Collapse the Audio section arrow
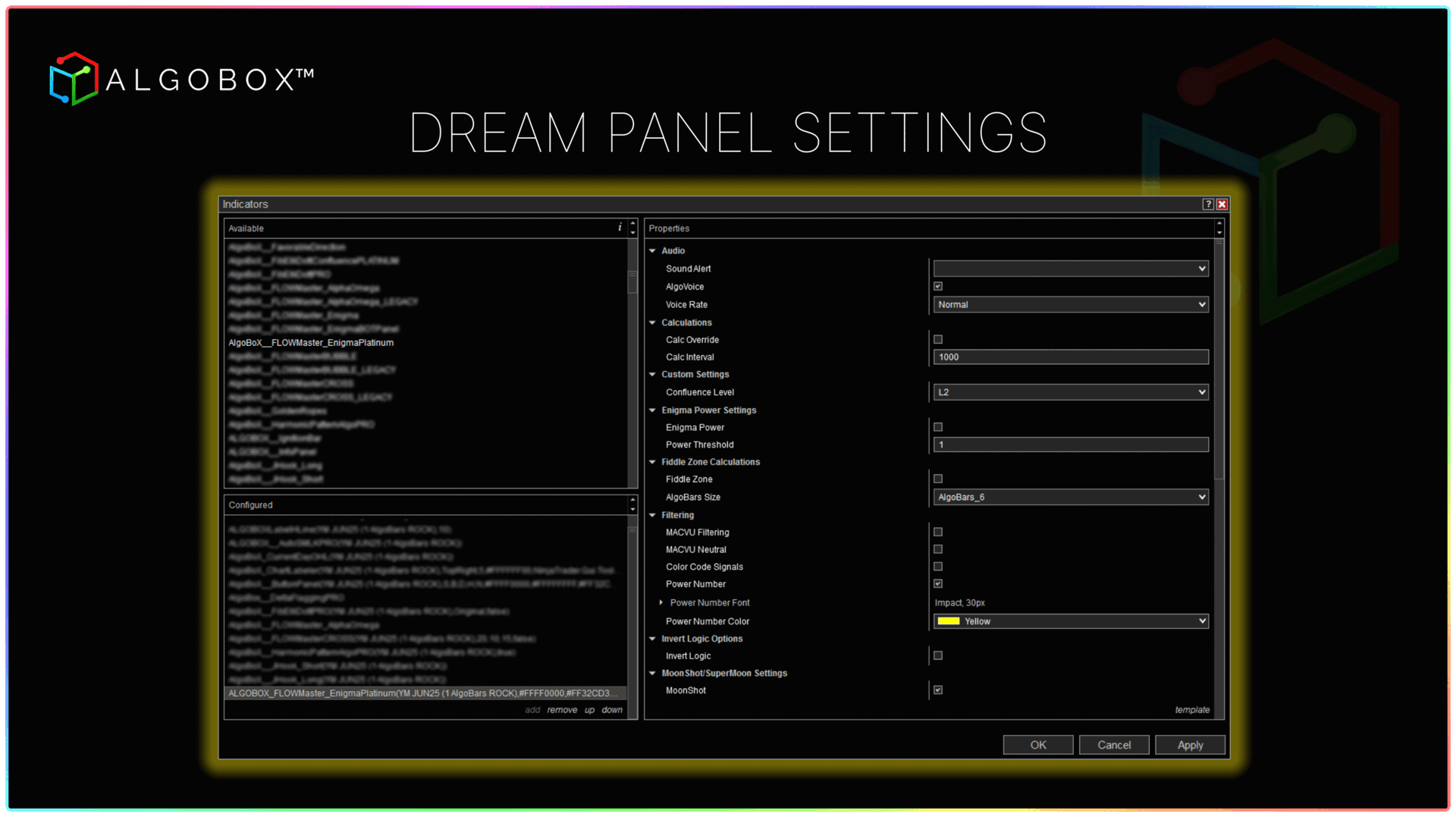This screenshot has height=817, width=1456. click(x=652, y=250)
